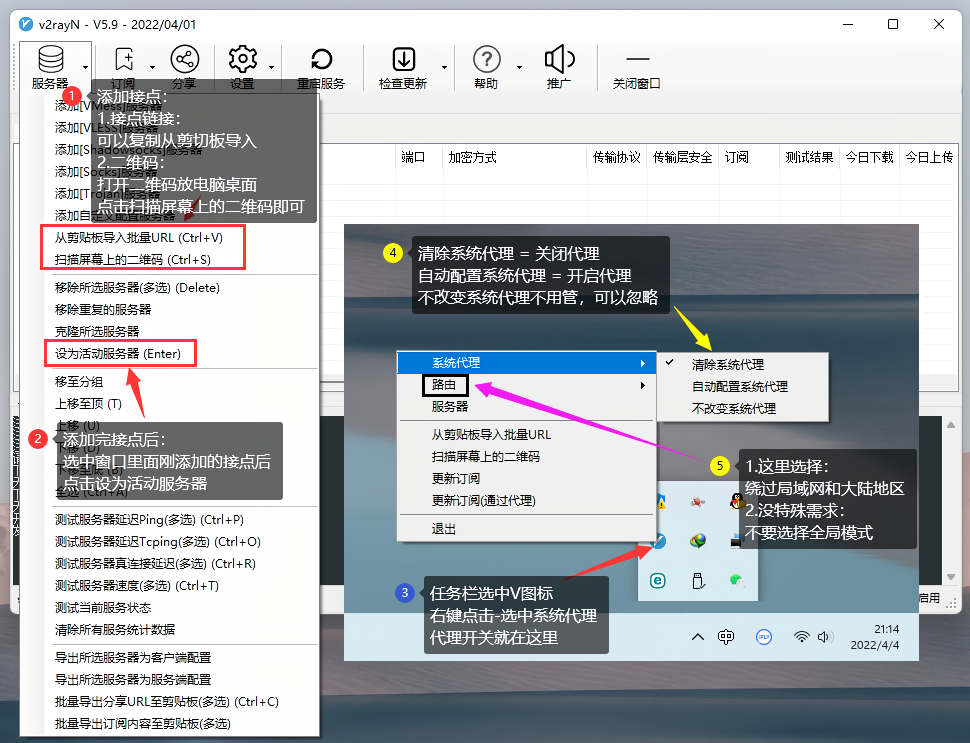Select 自动配置系统代理 option
Screen dimensions: 970x743
[742, 387]
